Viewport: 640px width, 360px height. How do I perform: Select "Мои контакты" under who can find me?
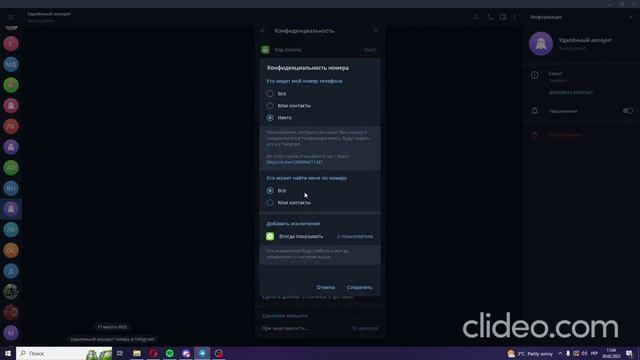[289, 202]
